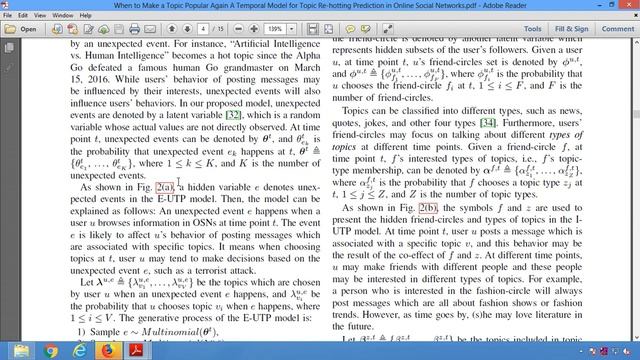Jump to figure reference 2(b)
640x360 pixels.
click(x=428, y=208)
